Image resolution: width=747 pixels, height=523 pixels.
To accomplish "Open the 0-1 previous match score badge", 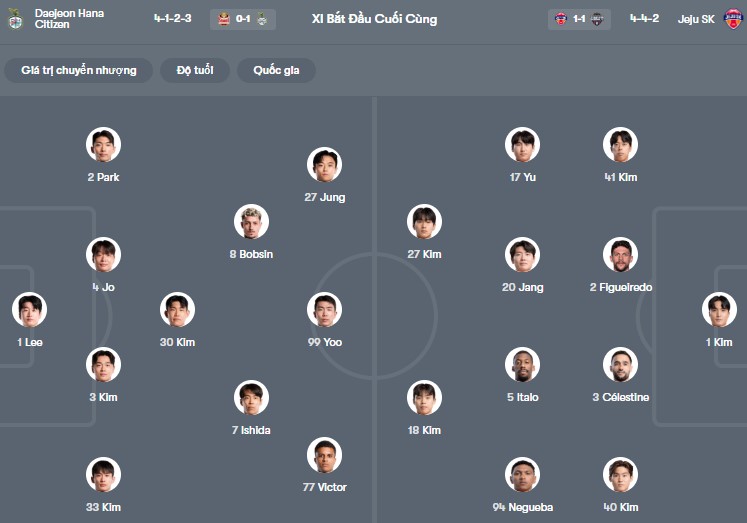I will 242,19.
